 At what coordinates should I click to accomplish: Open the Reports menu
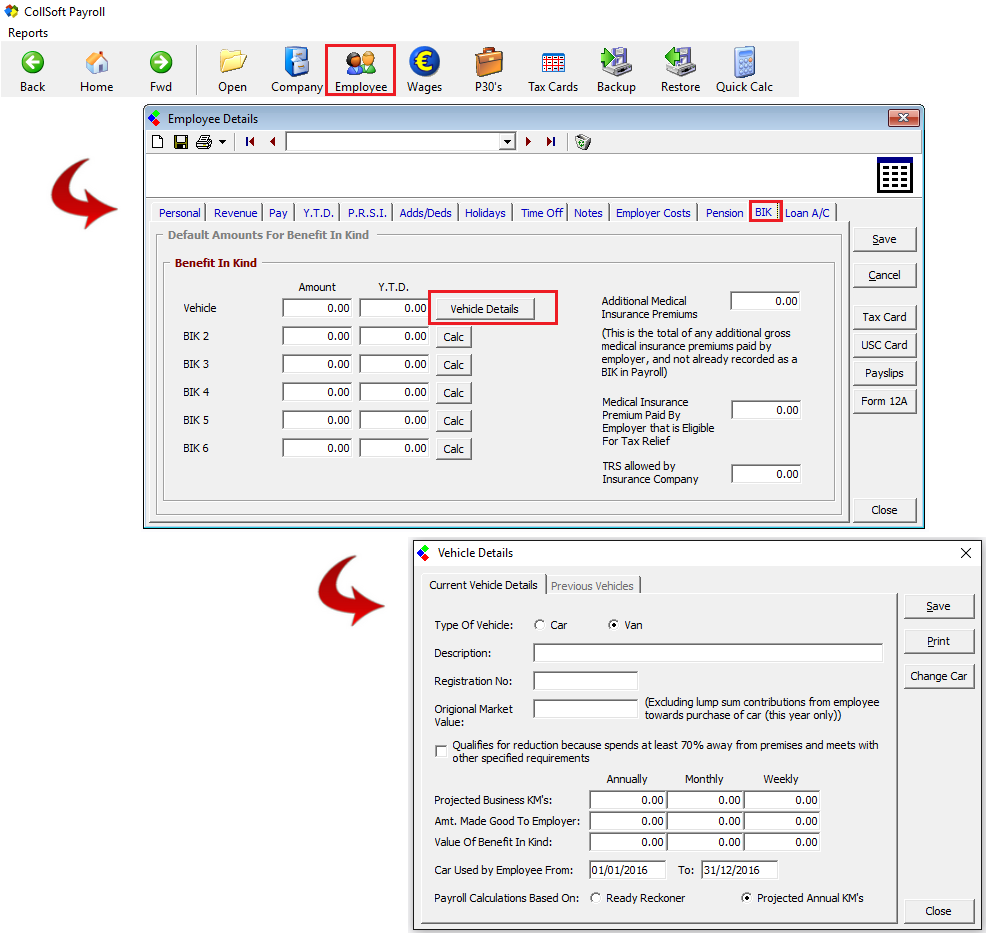(x=28, y=33)
